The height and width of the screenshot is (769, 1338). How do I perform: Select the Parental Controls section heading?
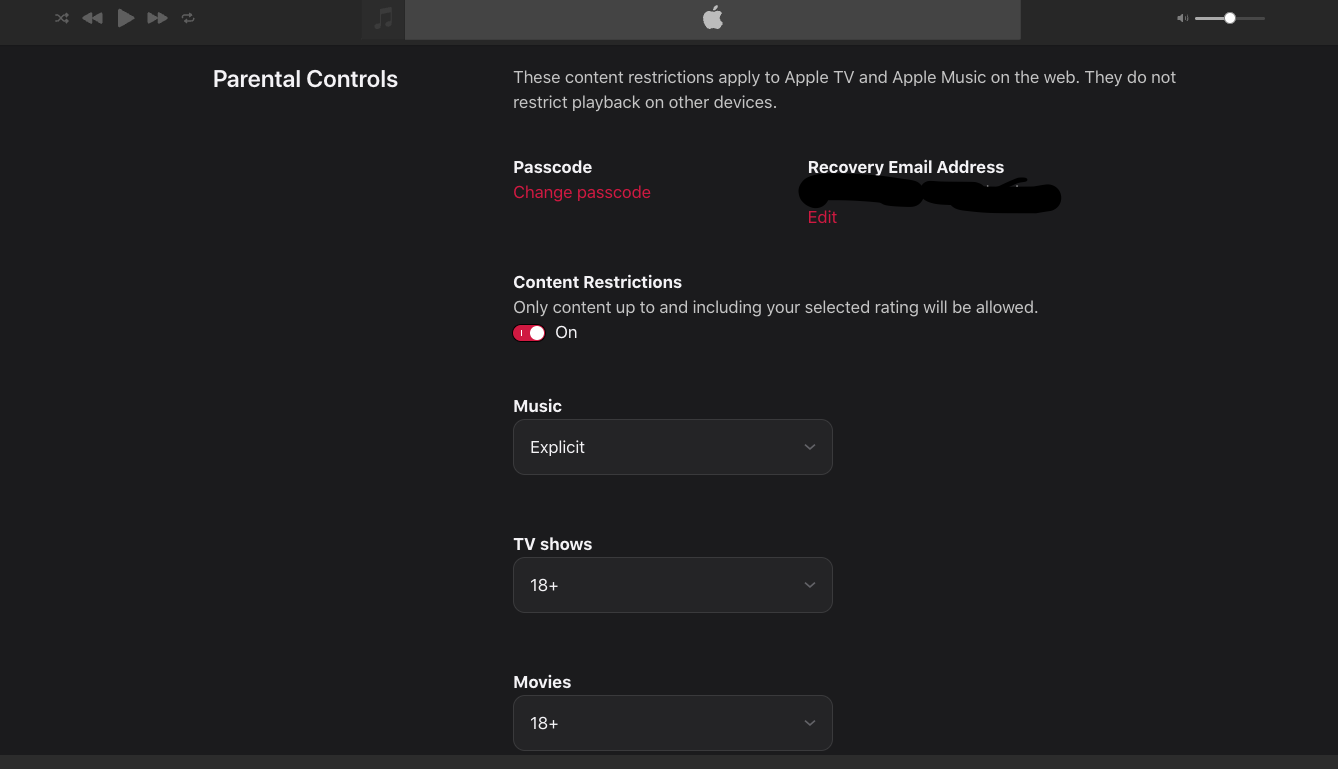click(x=305, y=79)
